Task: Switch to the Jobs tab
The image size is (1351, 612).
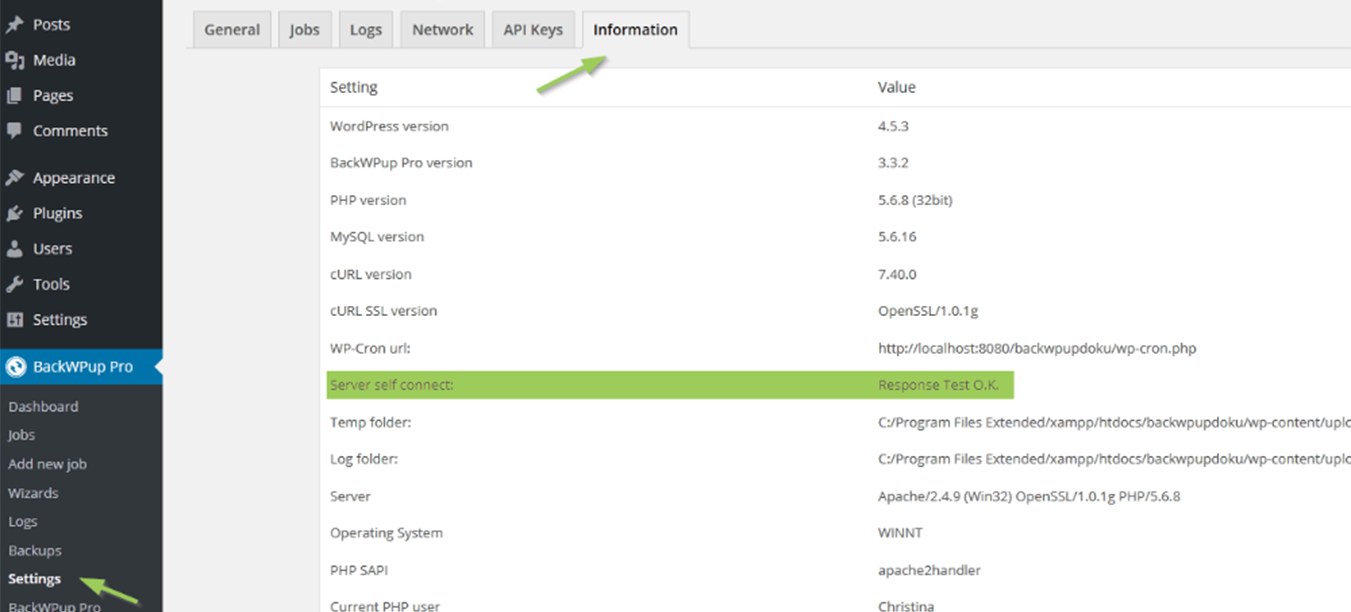Action: pos(305,29)
